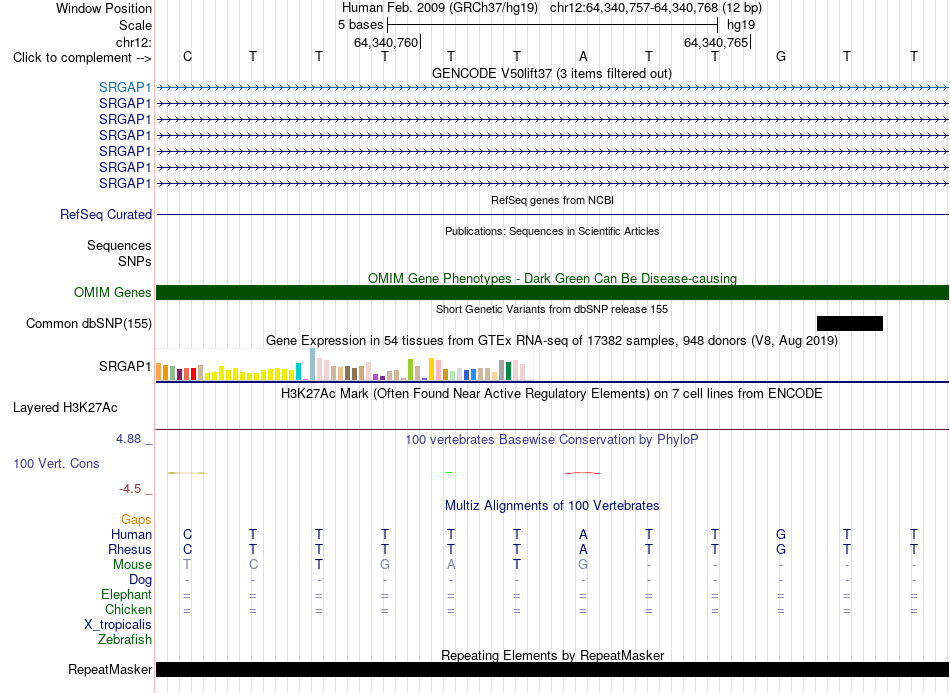This screenshot has width=950, height=693.
Task: Click base C in the Mouse alignment row
Action: 253,564
